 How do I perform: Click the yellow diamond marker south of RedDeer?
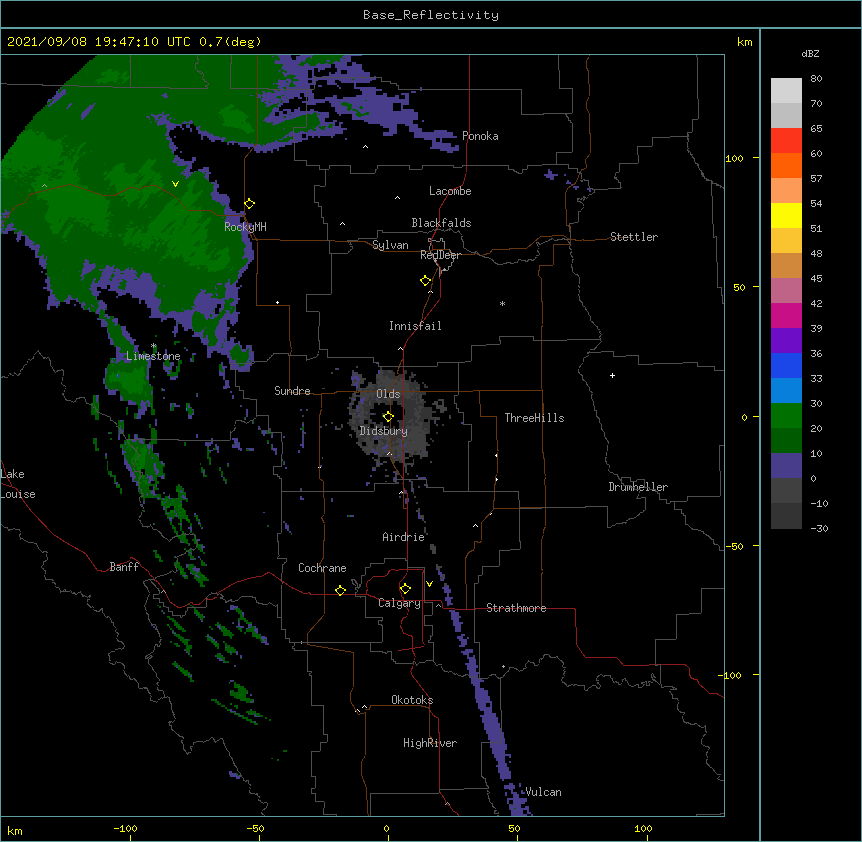pos(426,281)
